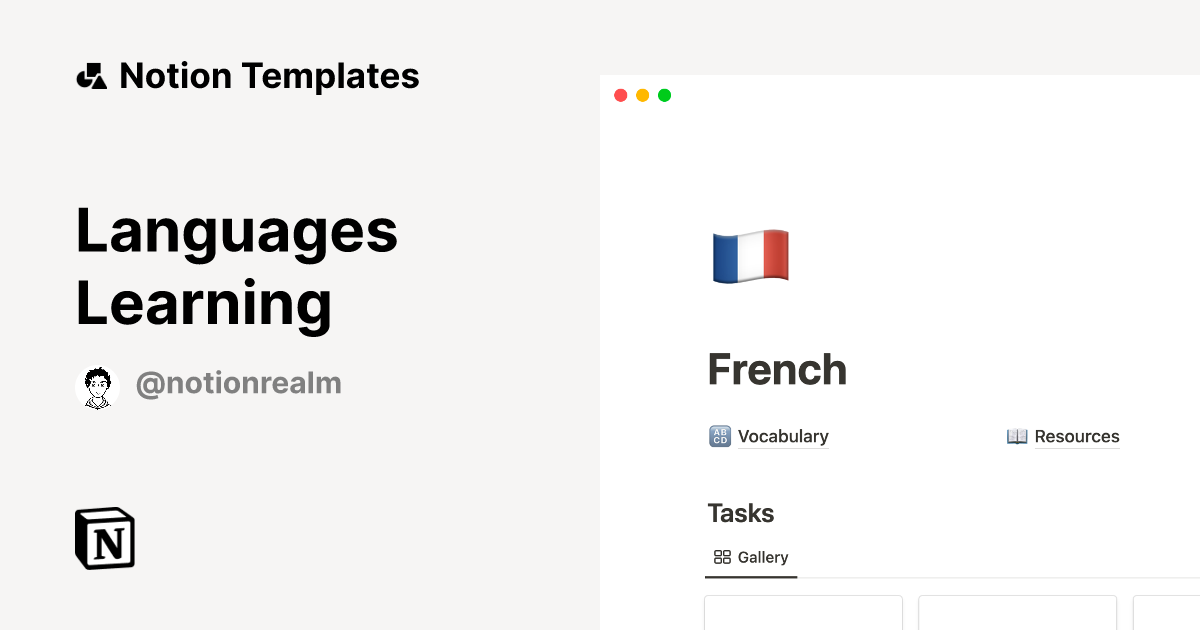Screen dimensions: 1200x630
Task: Select the grid icon next to Gallery
Action: (x=723, y=557)
